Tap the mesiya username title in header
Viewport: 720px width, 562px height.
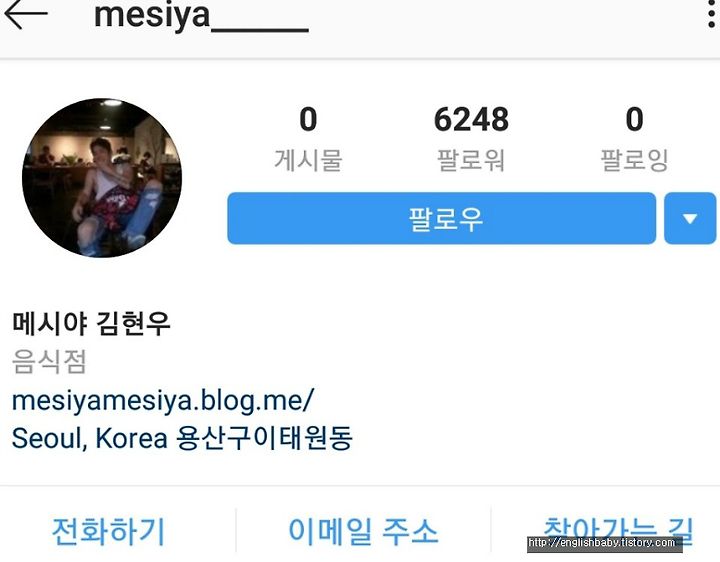point(201,17)
